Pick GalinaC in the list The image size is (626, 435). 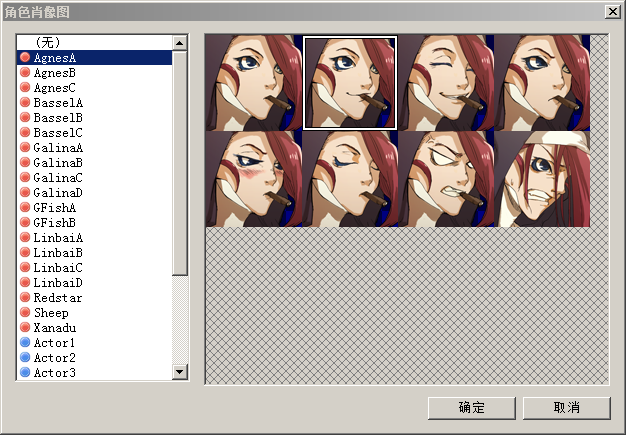(95, 178)
